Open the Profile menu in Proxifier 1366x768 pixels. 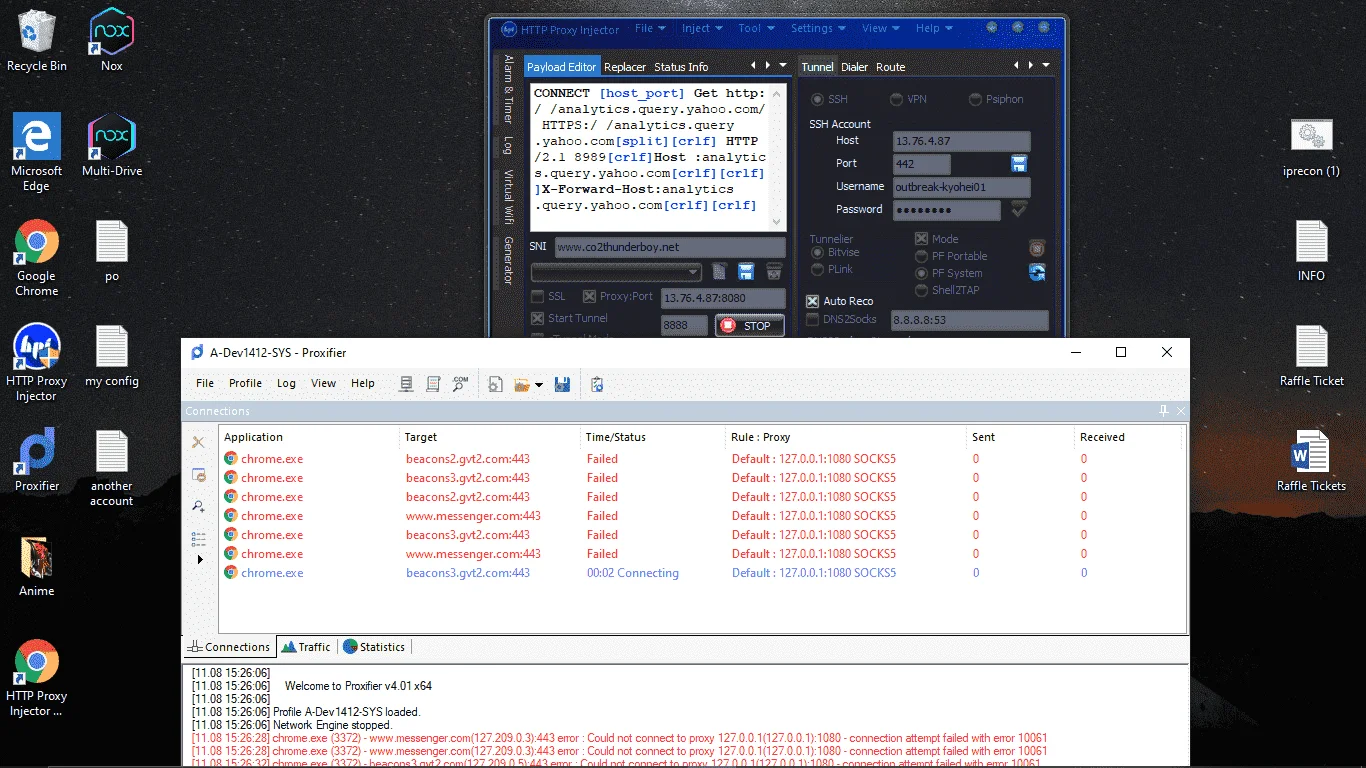tap(245, 383)
